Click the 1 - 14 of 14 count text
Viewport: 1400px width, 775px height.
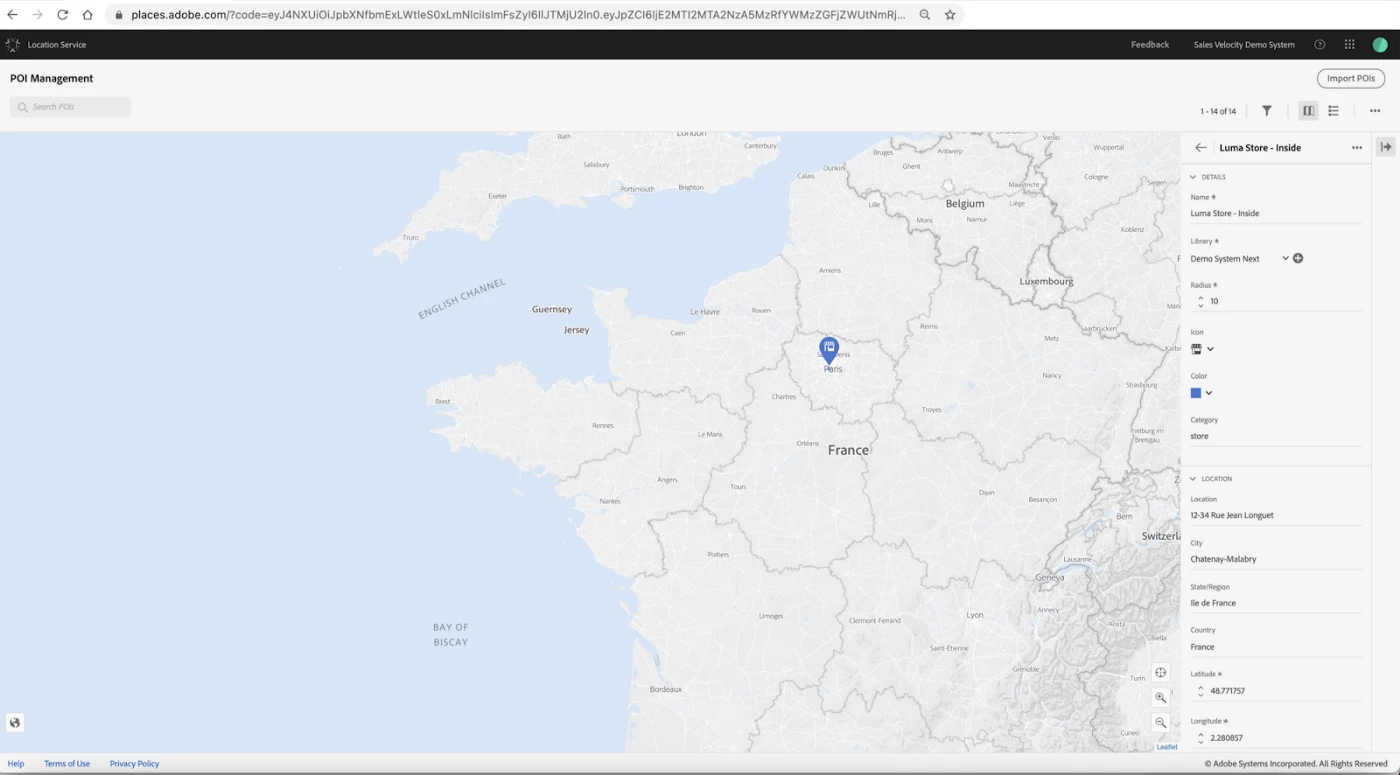tap(1218, 111)
